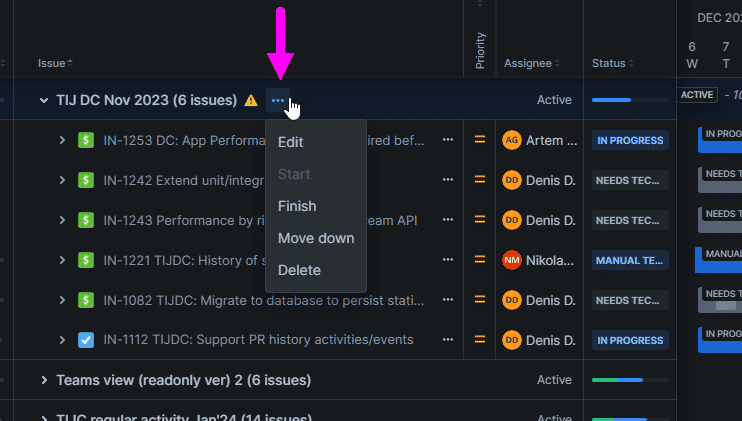Click the green story icon of IN-1242
The height and width of the screenshot is (421, 742).
pos(86,180)
